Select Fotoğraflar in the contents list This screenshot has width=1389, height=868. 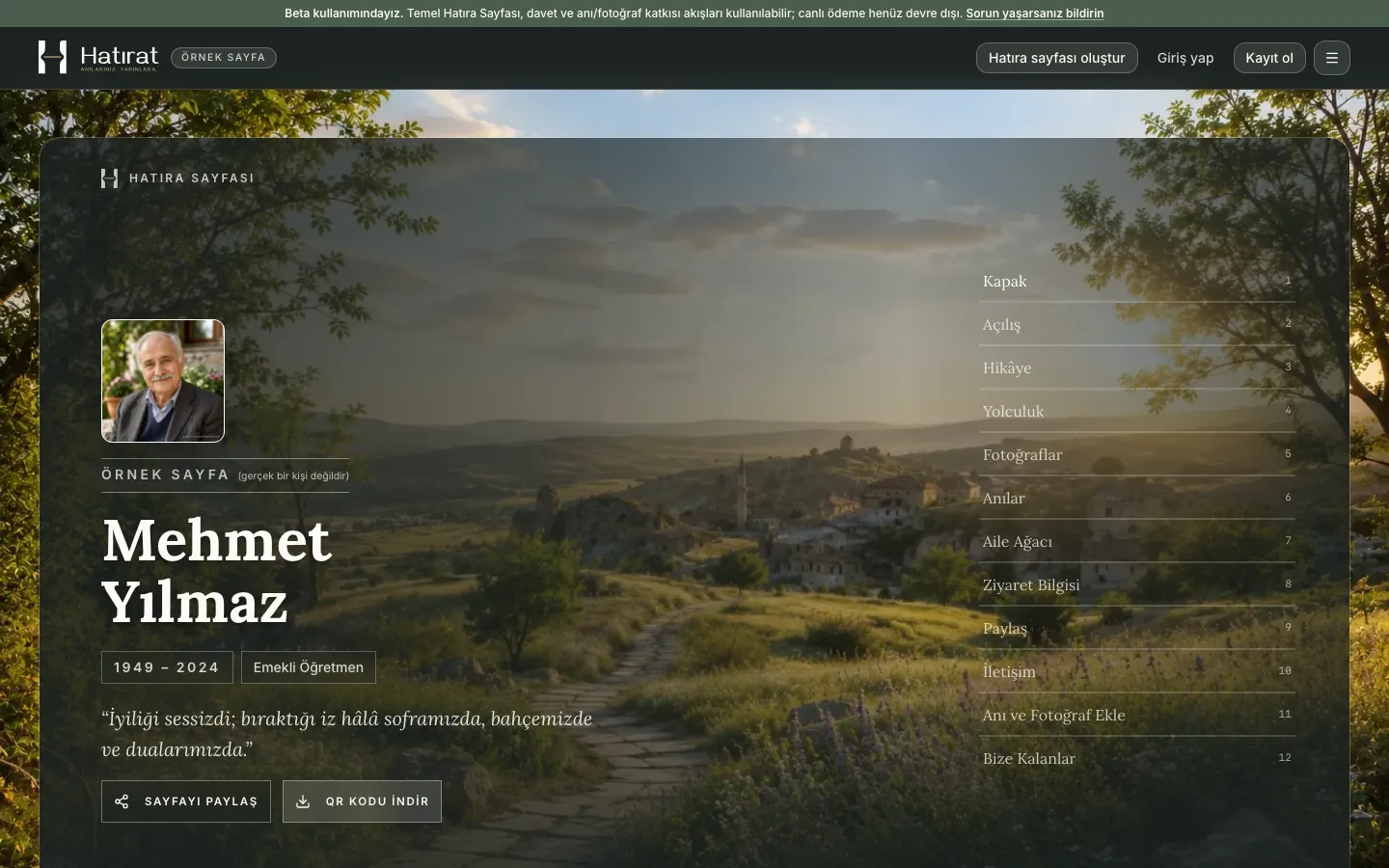(1136, 454)
